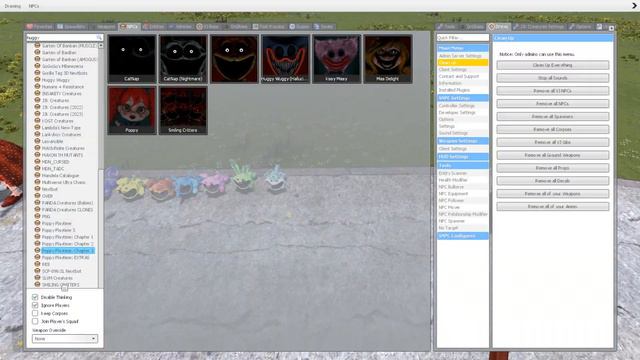Click the category icon beside HDN_CURSED
The image size is (640, 360).
(x=37, y=162)
